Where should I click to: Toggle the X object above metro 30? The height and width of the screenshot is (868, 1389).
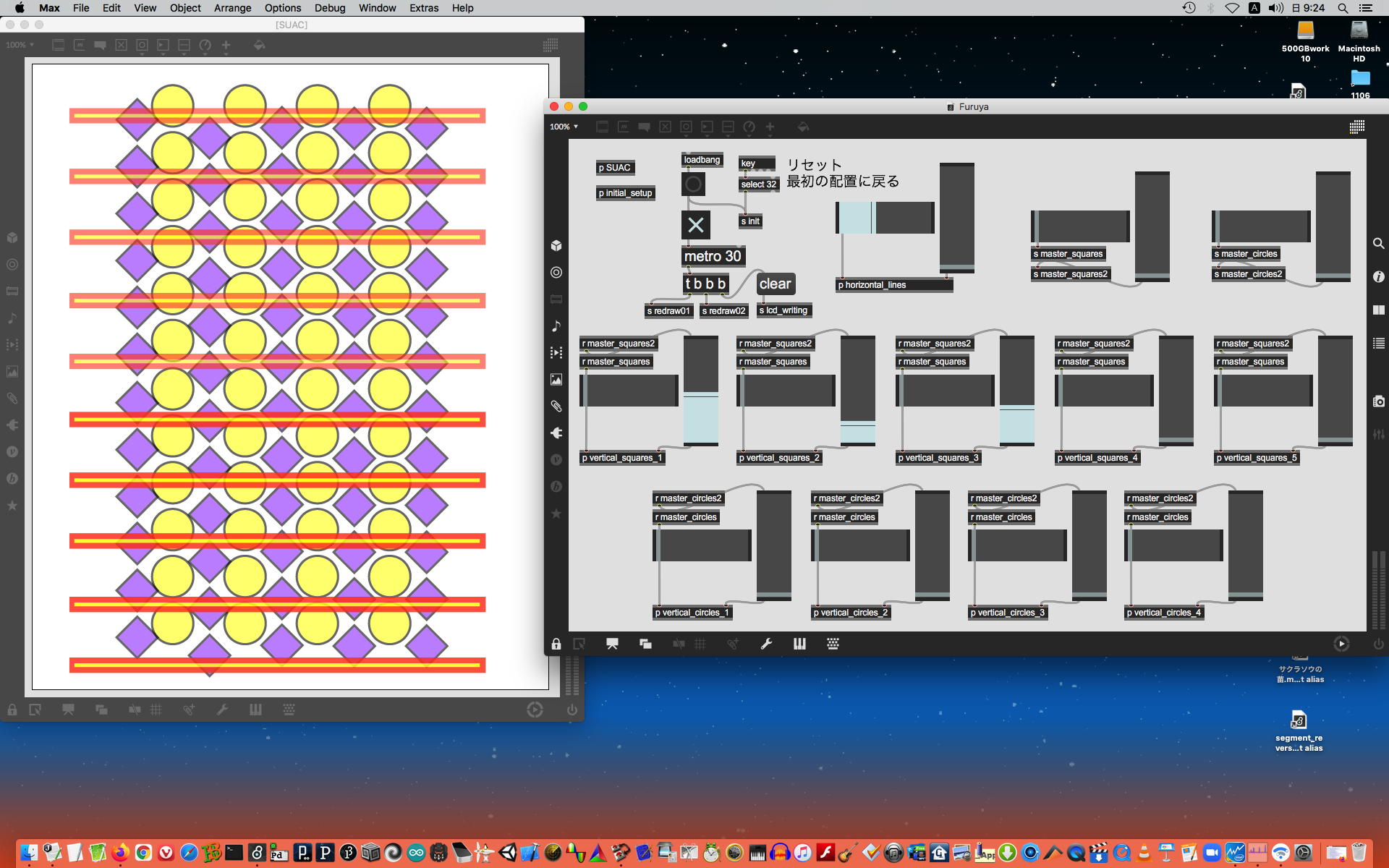click(695, 225)
